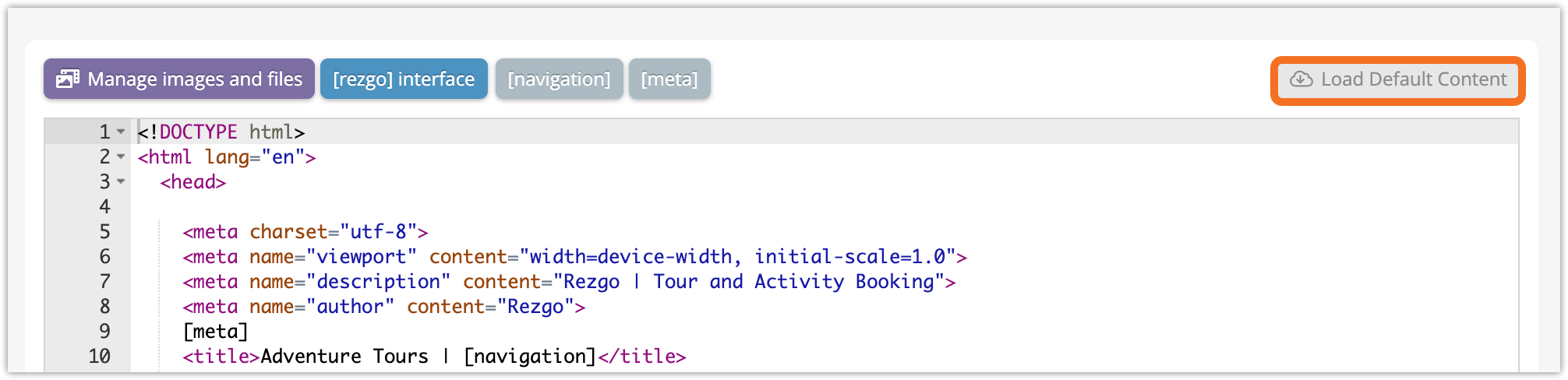Insert the [rezgo] interface tag button
The height and width of the screenshot is (380, 1568).
(404, 79)
